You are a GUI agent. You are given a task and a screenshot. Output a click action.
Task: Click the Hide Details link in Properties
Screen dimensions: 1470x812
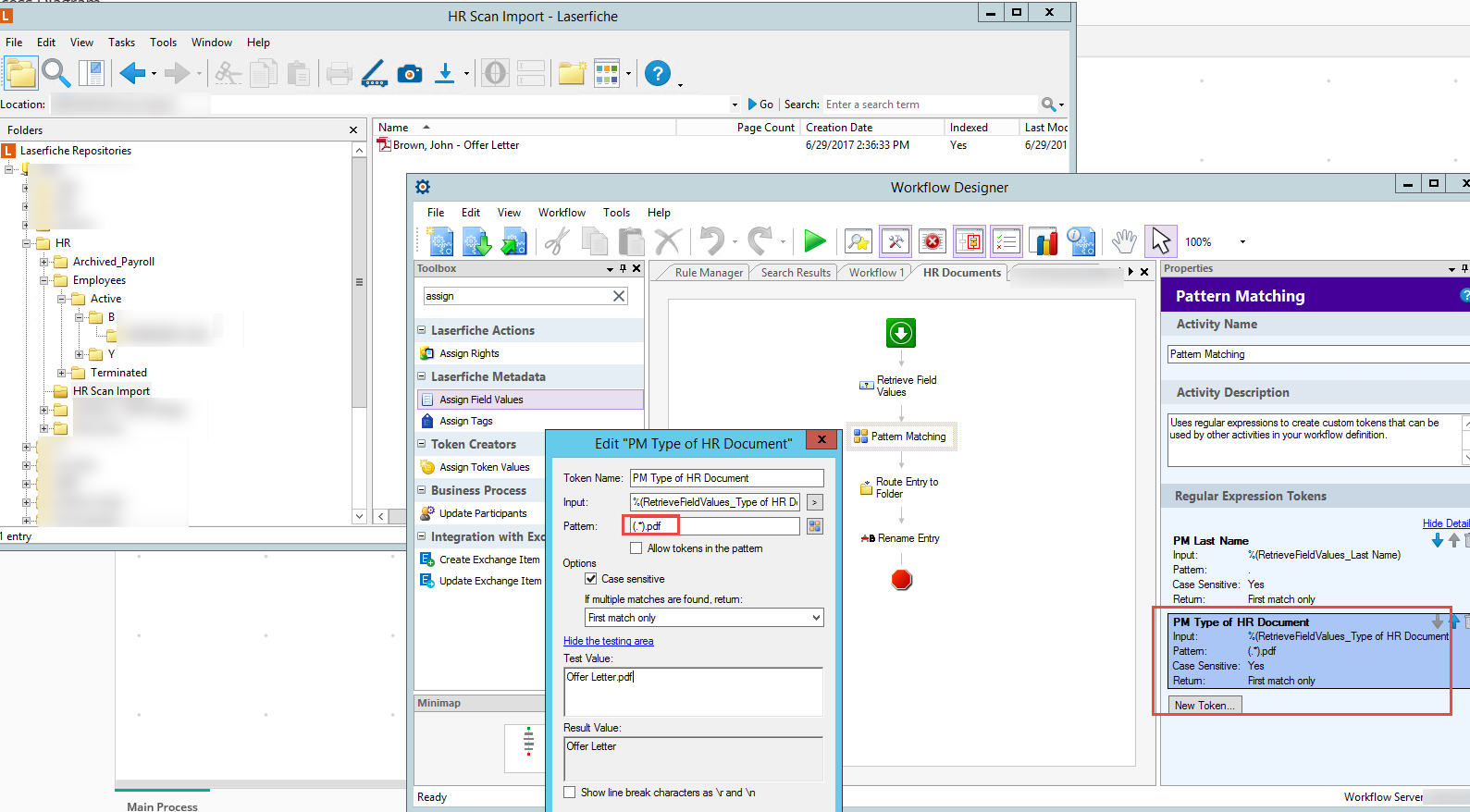click(x=1445, y=523)
